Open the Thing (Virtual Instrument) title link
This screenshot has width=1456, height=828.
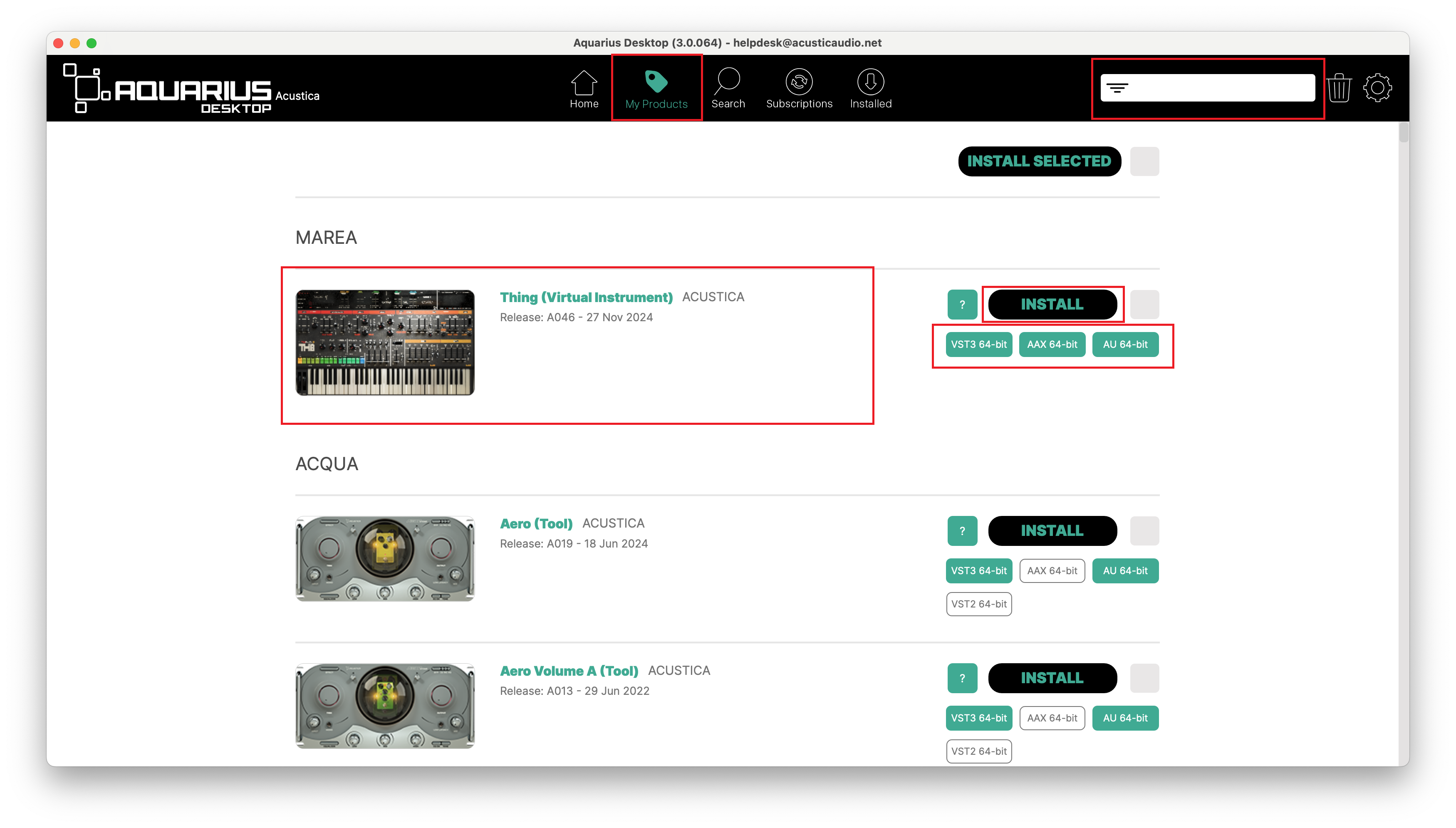pyautogui.click(x=586, y=297)
